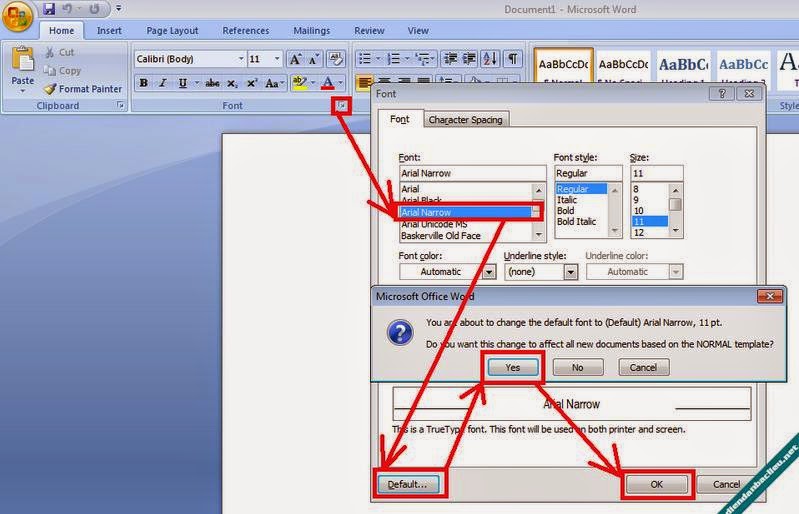Screen dimensions: 799x514
Task: Open the highlight color arrow in the ribbon
Action: (x=313, y=83)
